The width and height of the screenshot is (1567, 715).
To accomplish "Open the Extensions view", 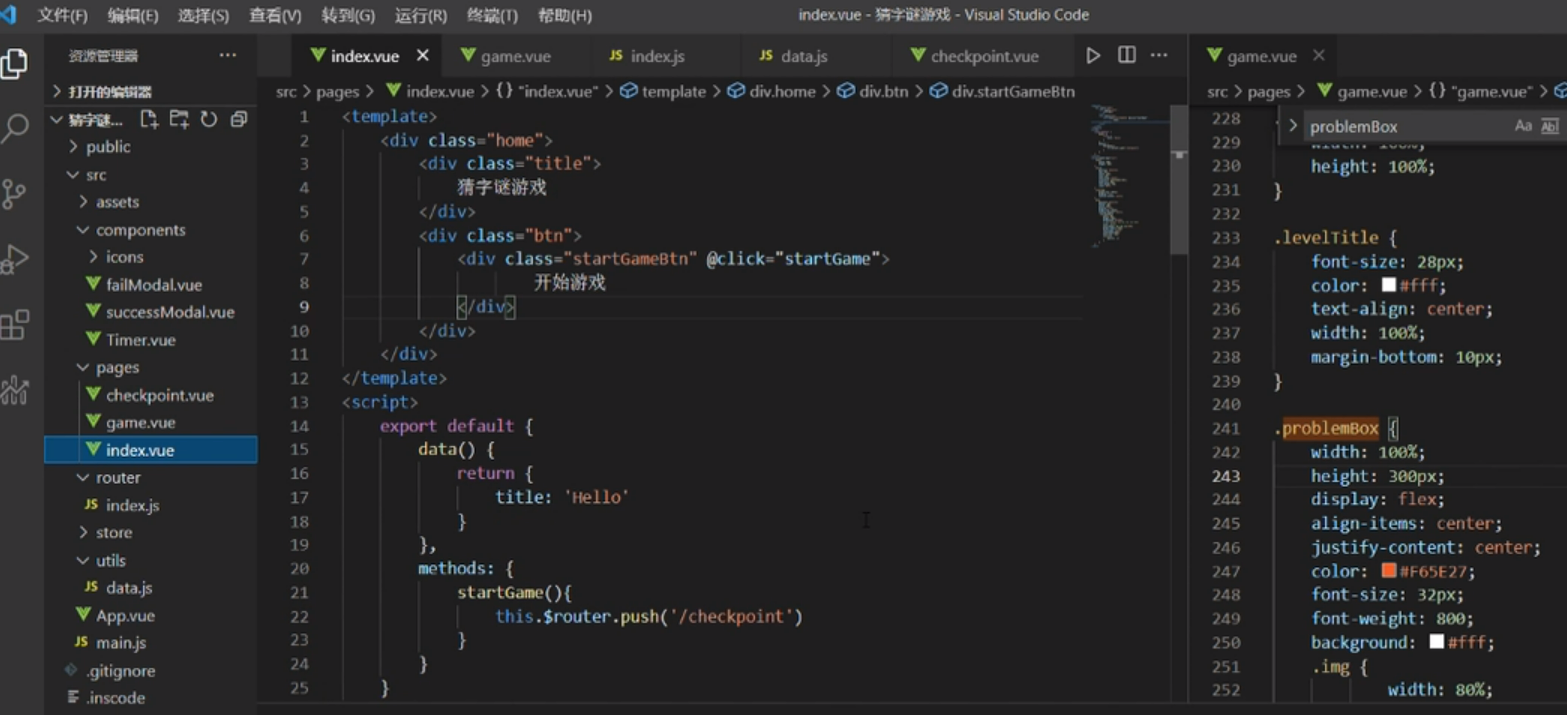I will [x=15, y=325].
